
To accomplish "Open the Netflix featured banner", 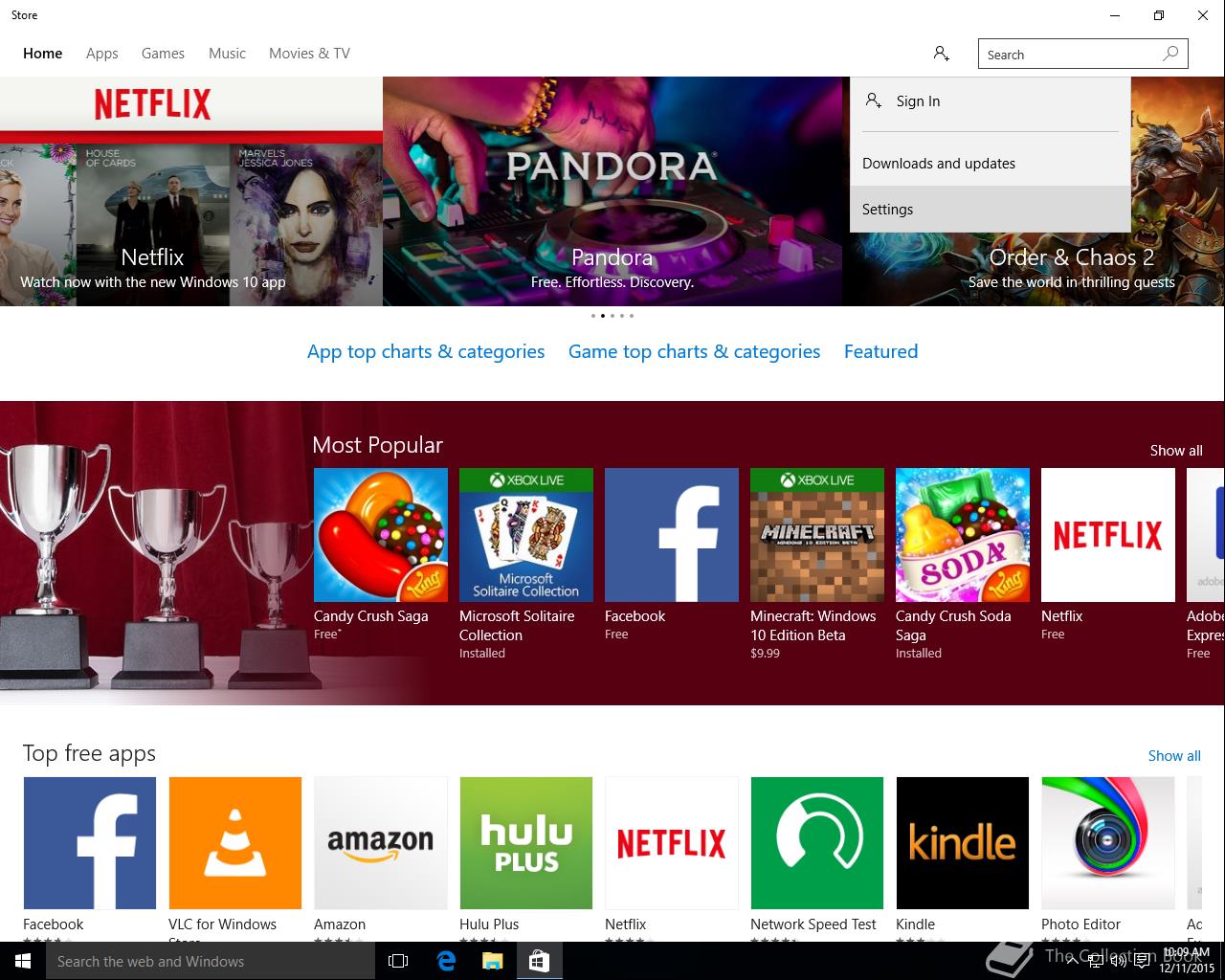I will point(191,191).
